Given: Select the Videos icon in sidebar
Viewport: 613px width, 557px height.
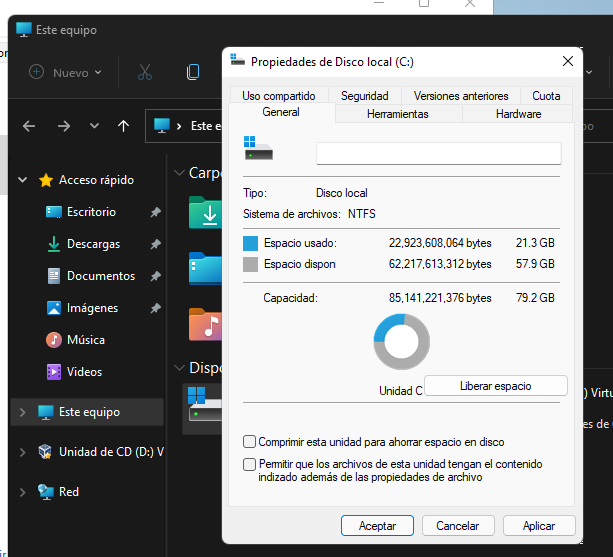Looking at the screenshot, I should click(x=54, y=372).
